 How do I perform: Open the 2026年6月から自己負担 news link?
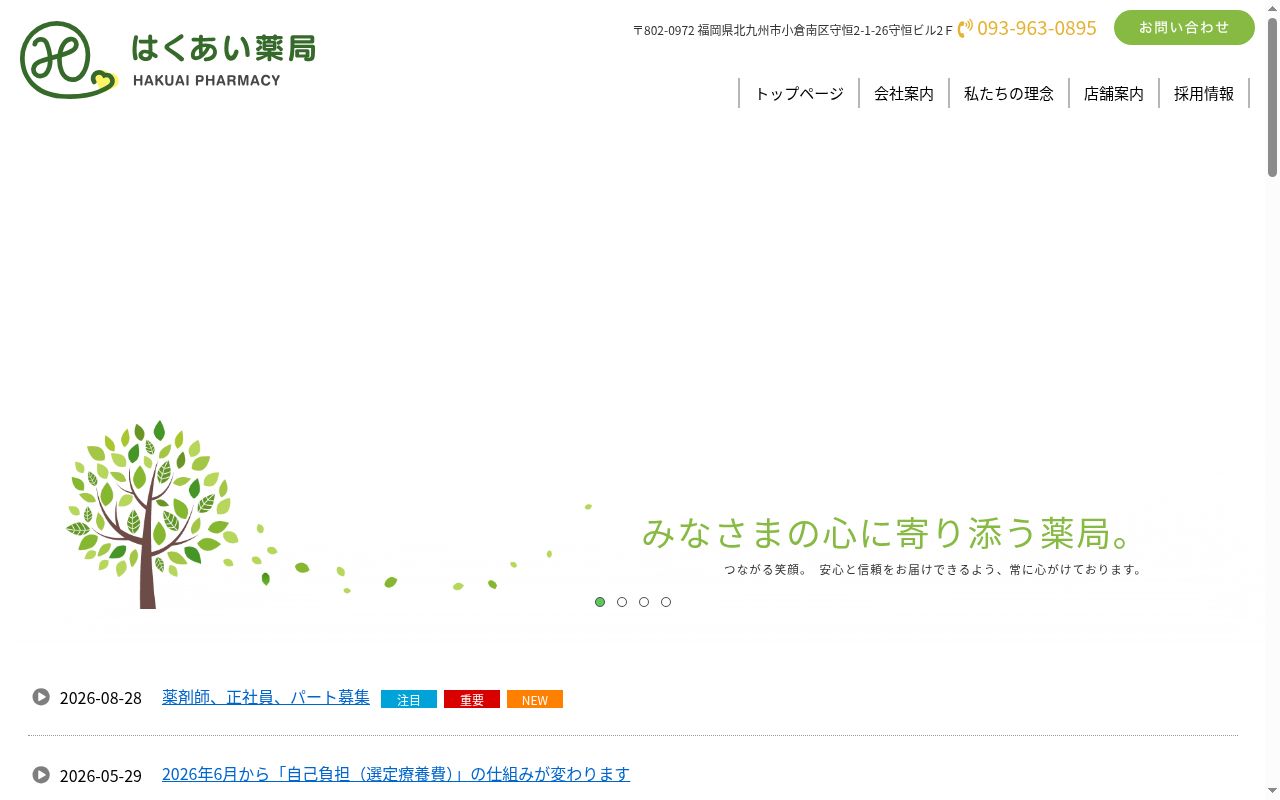(x=396, y=774)
